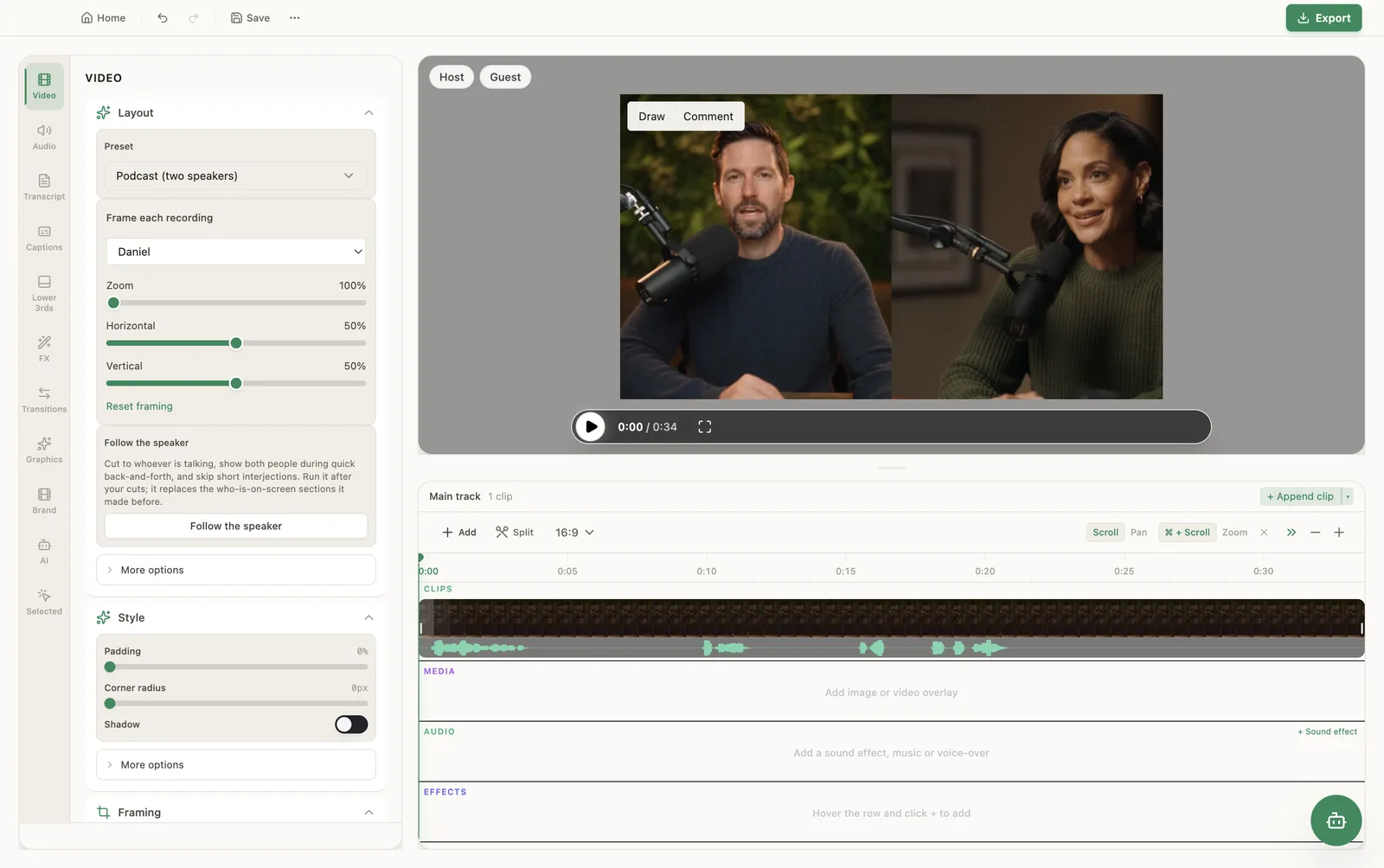The width and height of the screenshot is (1384, 868).
Task: Open the FX sidebar panel
Action: [44, 348]
